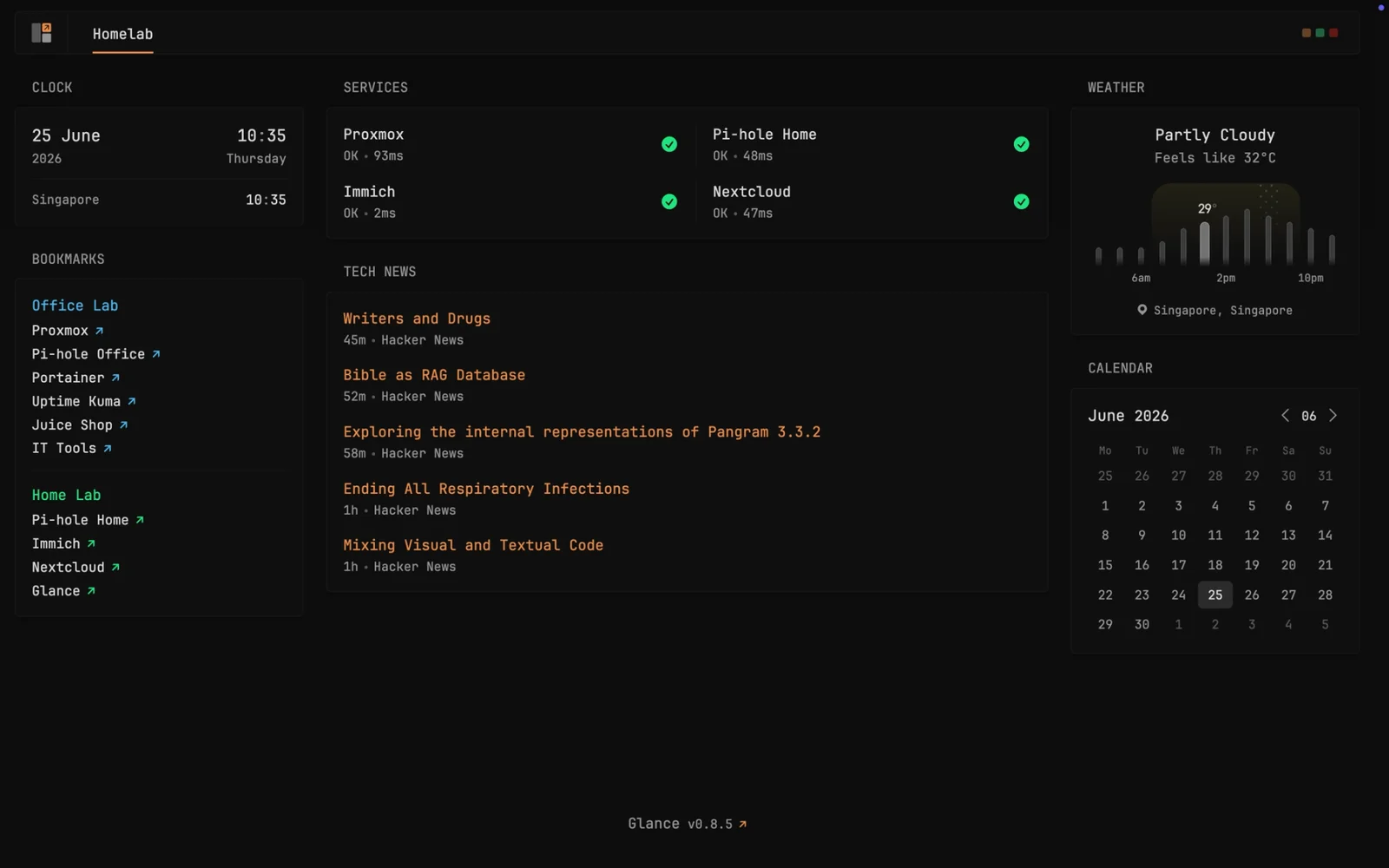Click the external arrow icon beside Glance v0.8.5

tap(742, 825)
